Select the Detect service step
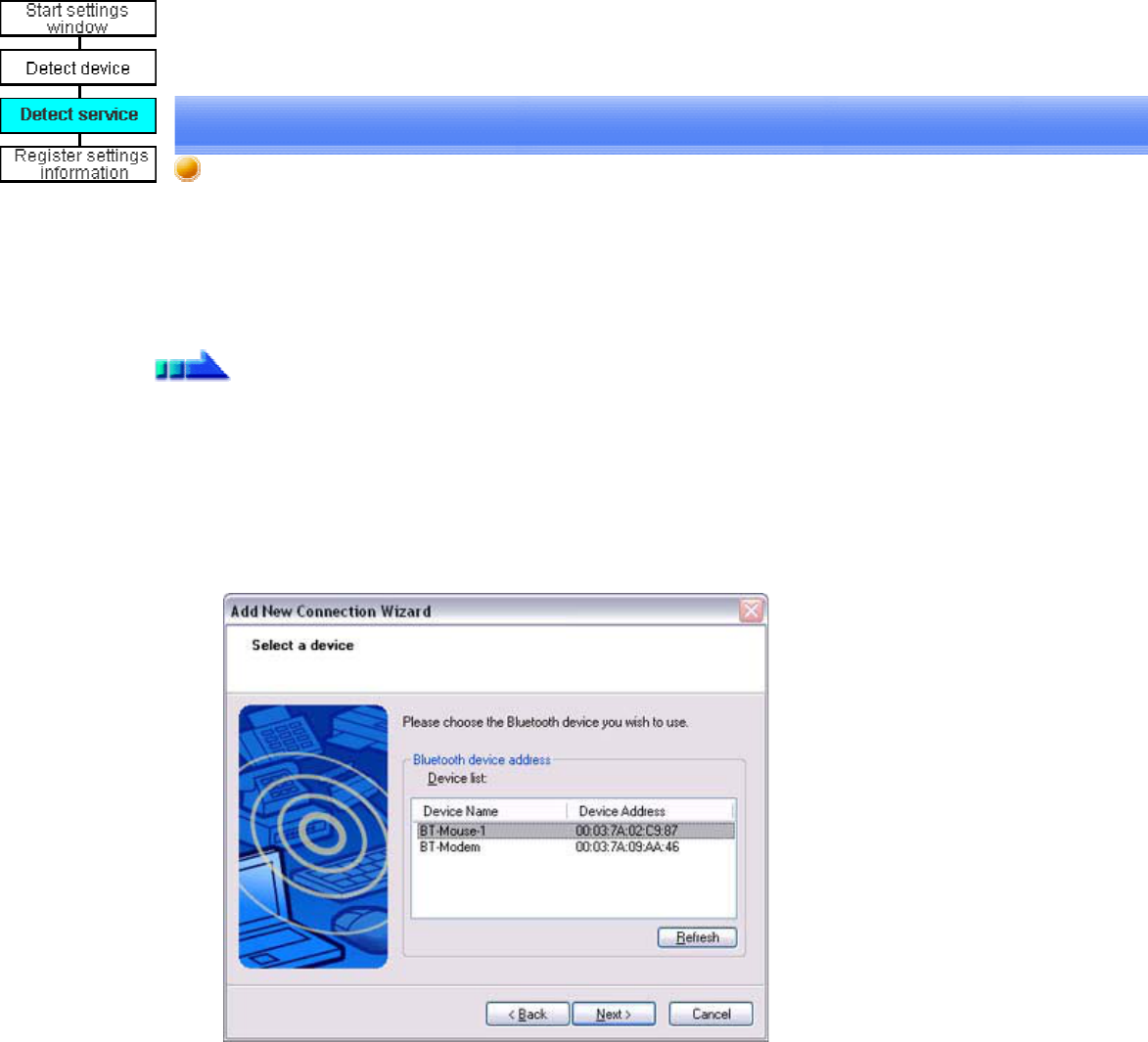 77,114
